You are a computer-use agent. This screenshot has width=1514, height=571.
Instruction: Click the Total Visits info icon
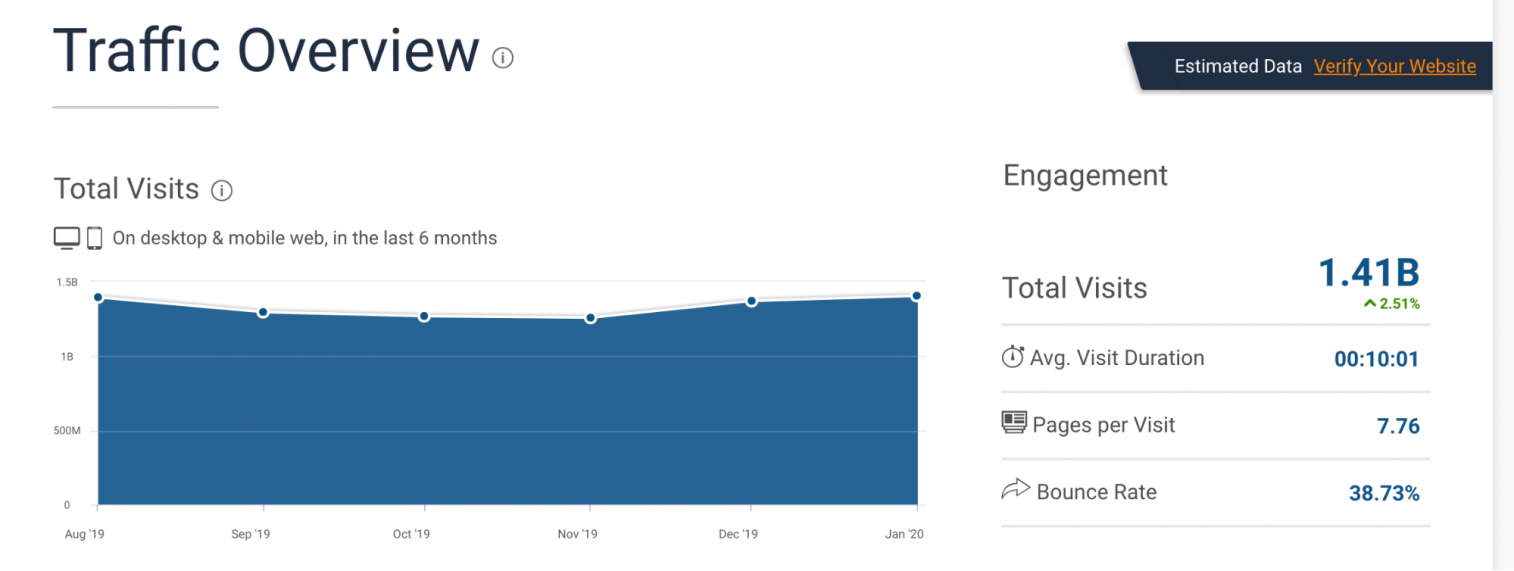223,190
